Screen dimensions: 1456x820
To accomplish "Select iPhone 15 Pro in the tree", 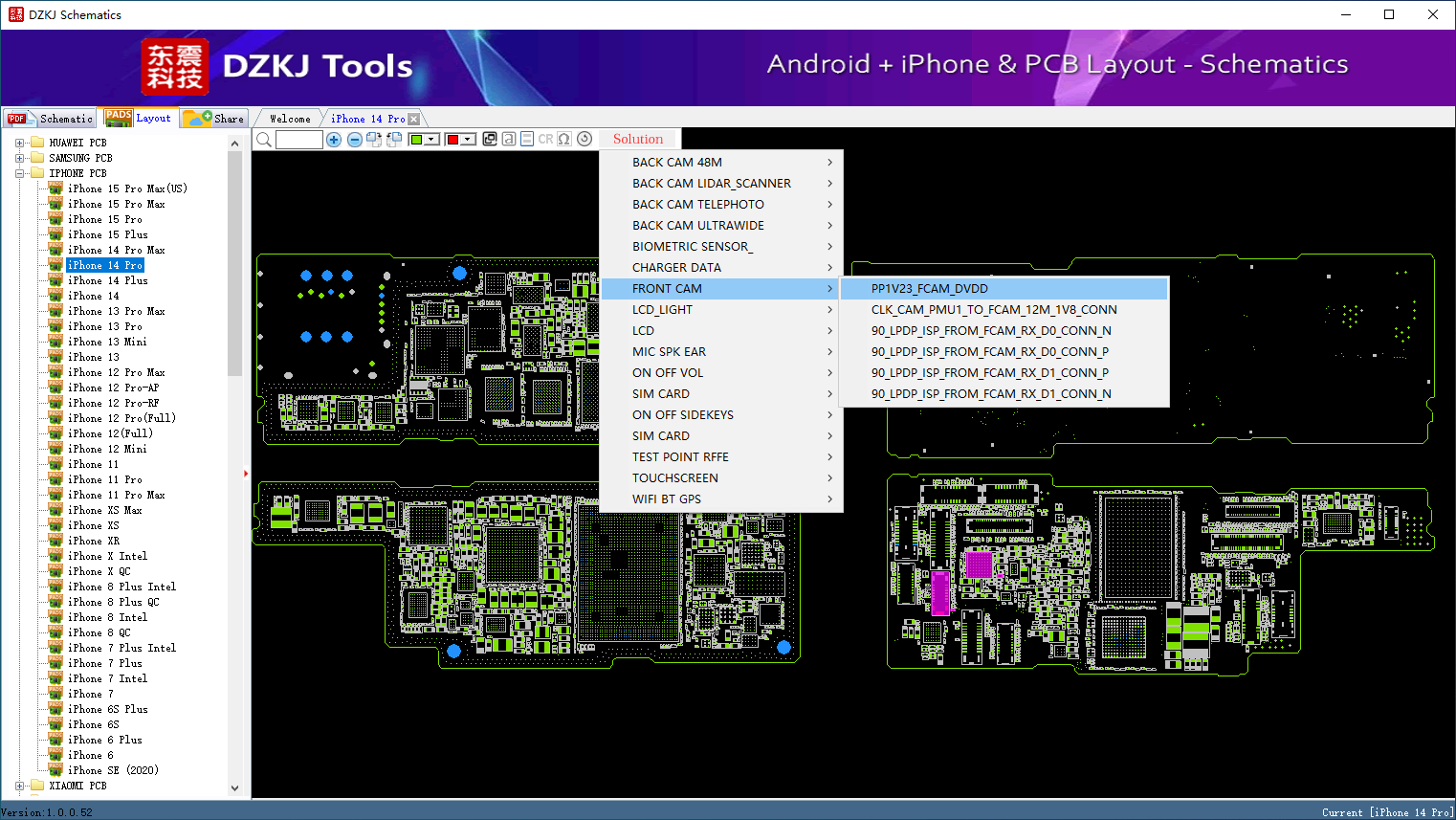I will coord(105,219).
